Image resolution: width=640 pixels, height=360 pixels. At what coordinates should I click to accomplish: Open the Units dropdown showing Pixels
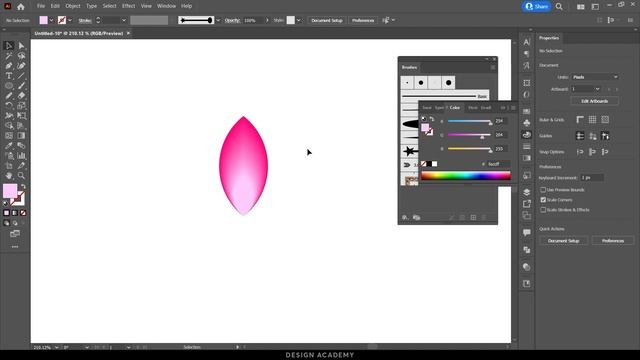pos(595,77)
